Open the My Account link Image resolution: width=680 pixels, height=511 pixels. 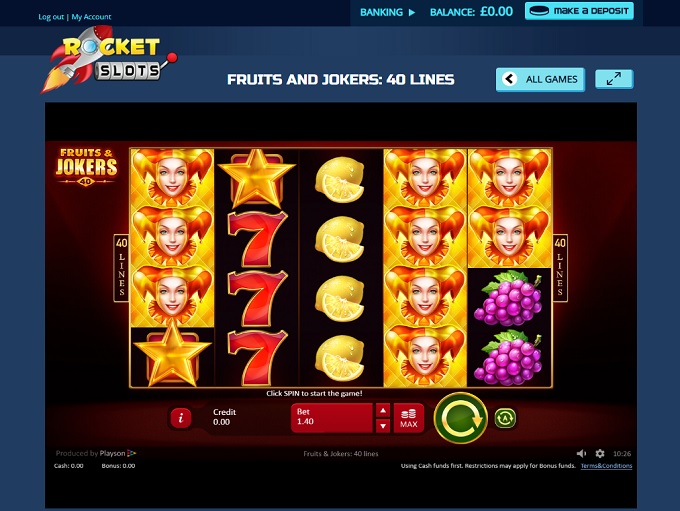[92, 17]
